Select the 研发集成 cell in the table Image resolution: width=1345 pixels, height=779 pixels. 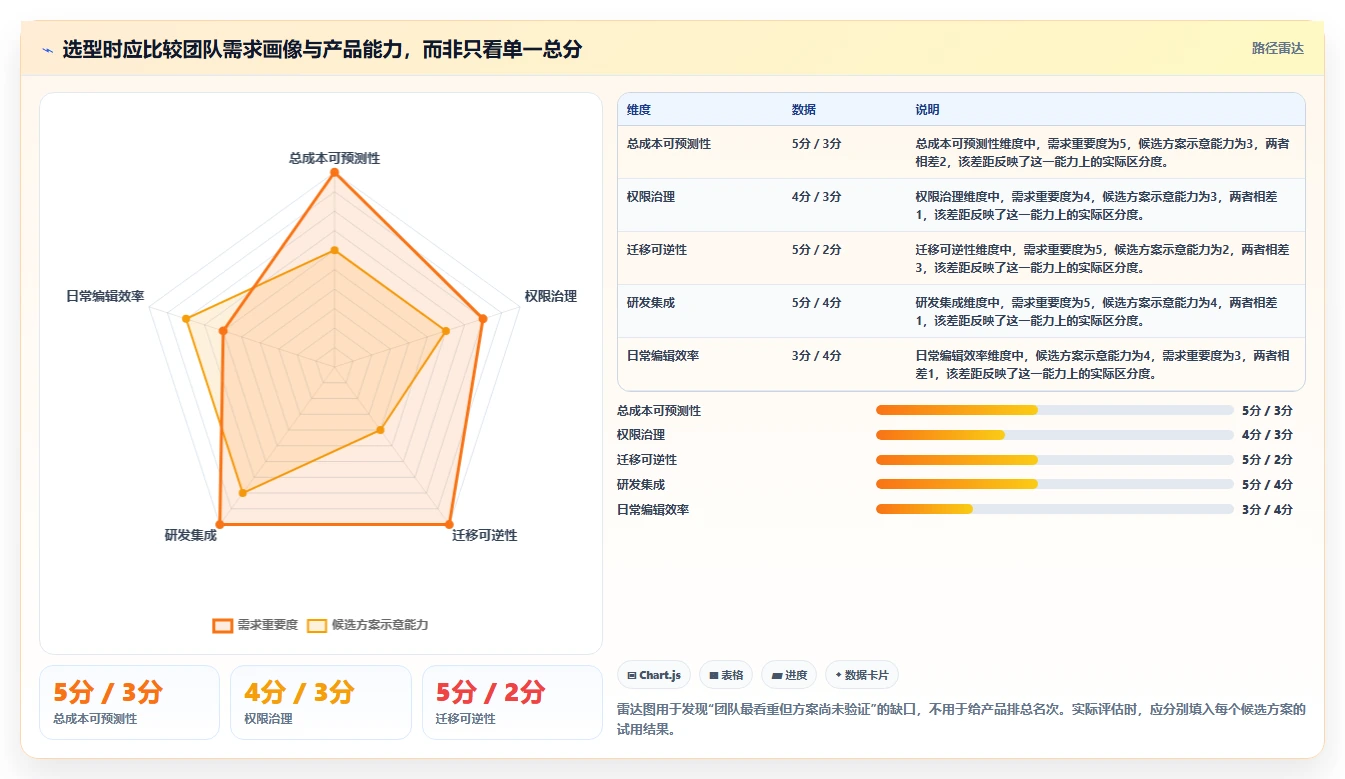point(651,303)
